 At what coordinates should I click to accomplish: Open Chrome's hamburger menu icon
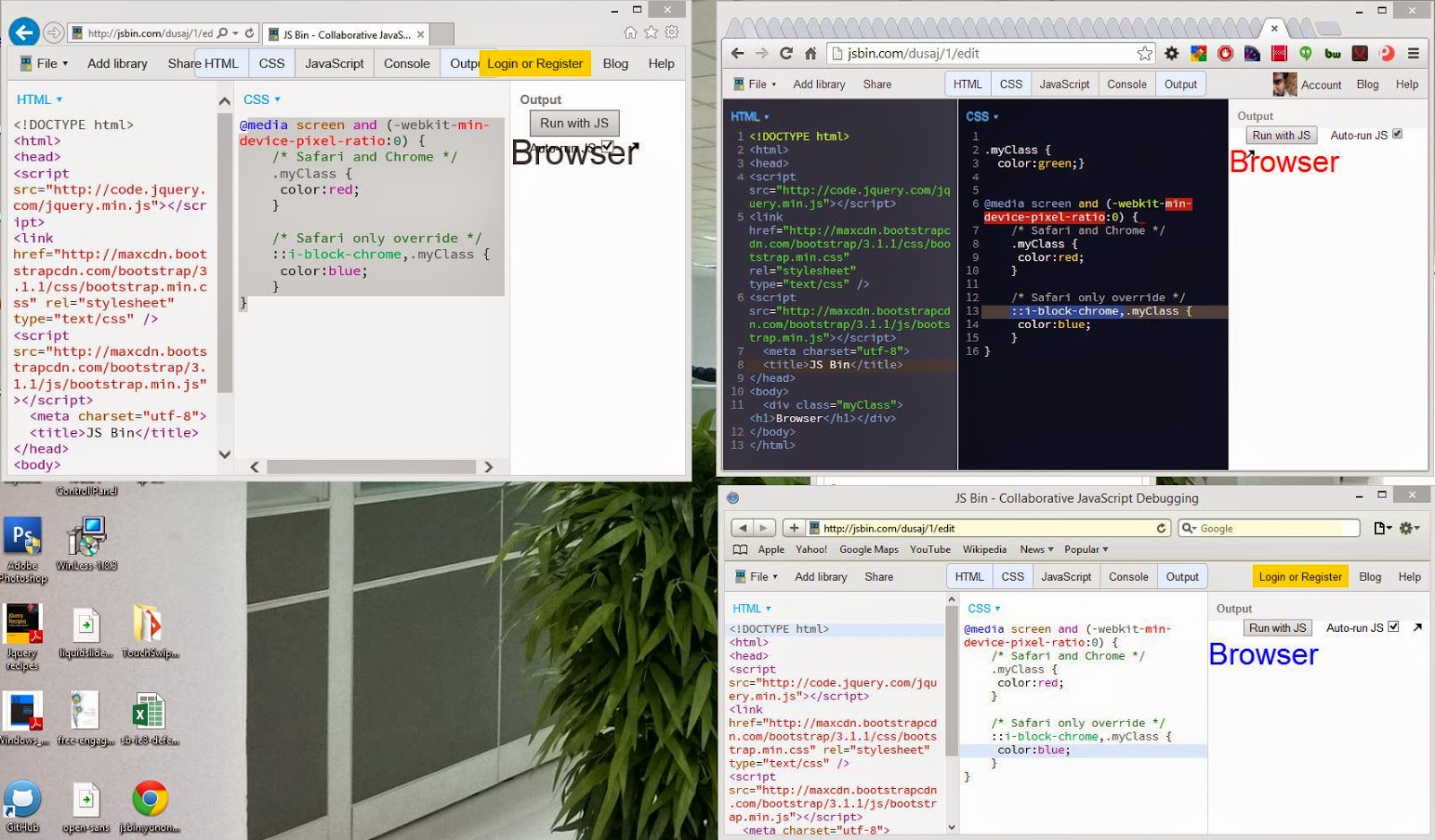pyautogui.click(x=1415, y=54)
